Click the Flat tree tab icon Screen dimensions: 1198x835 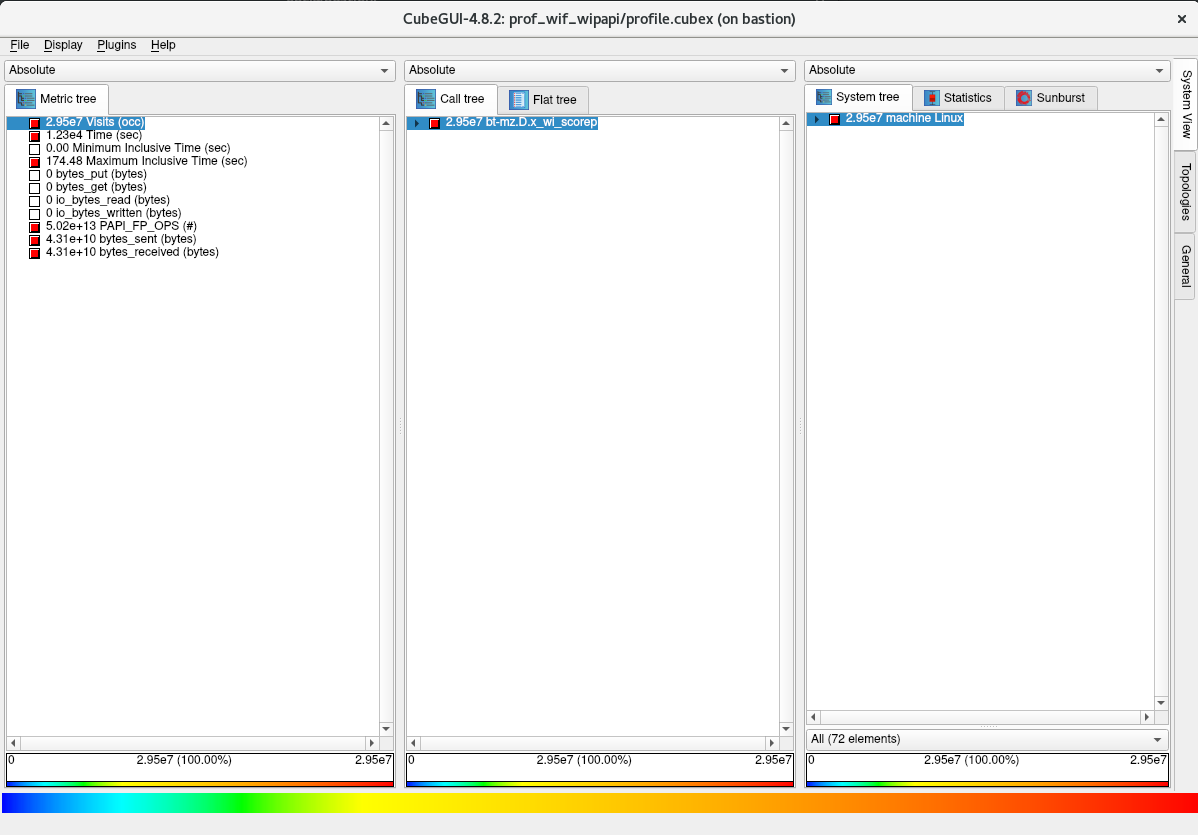[x=518, y=99]
